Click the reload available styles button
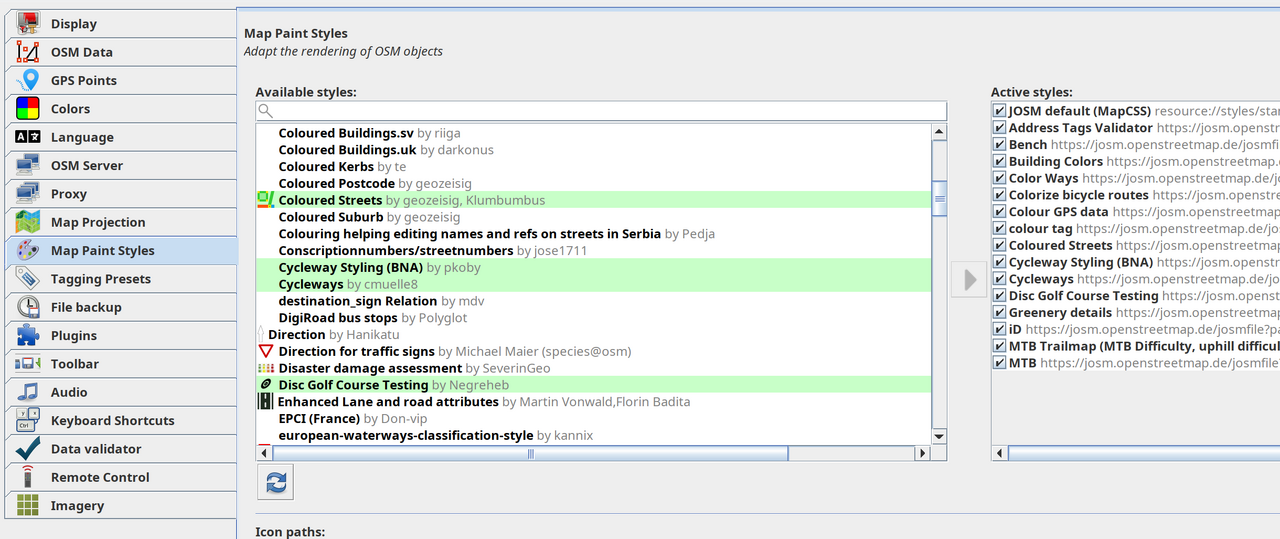 click(x=277, y=482)
